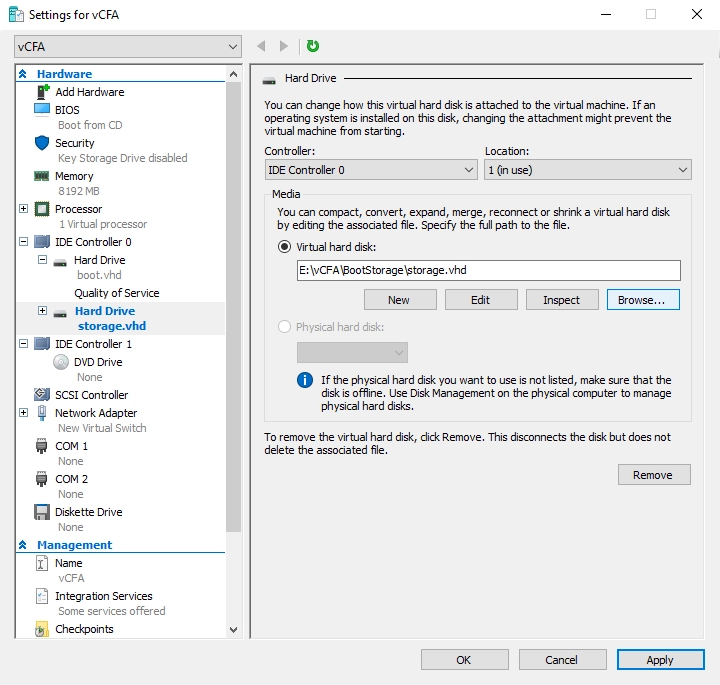Click the OK button

tap(465, 660)
